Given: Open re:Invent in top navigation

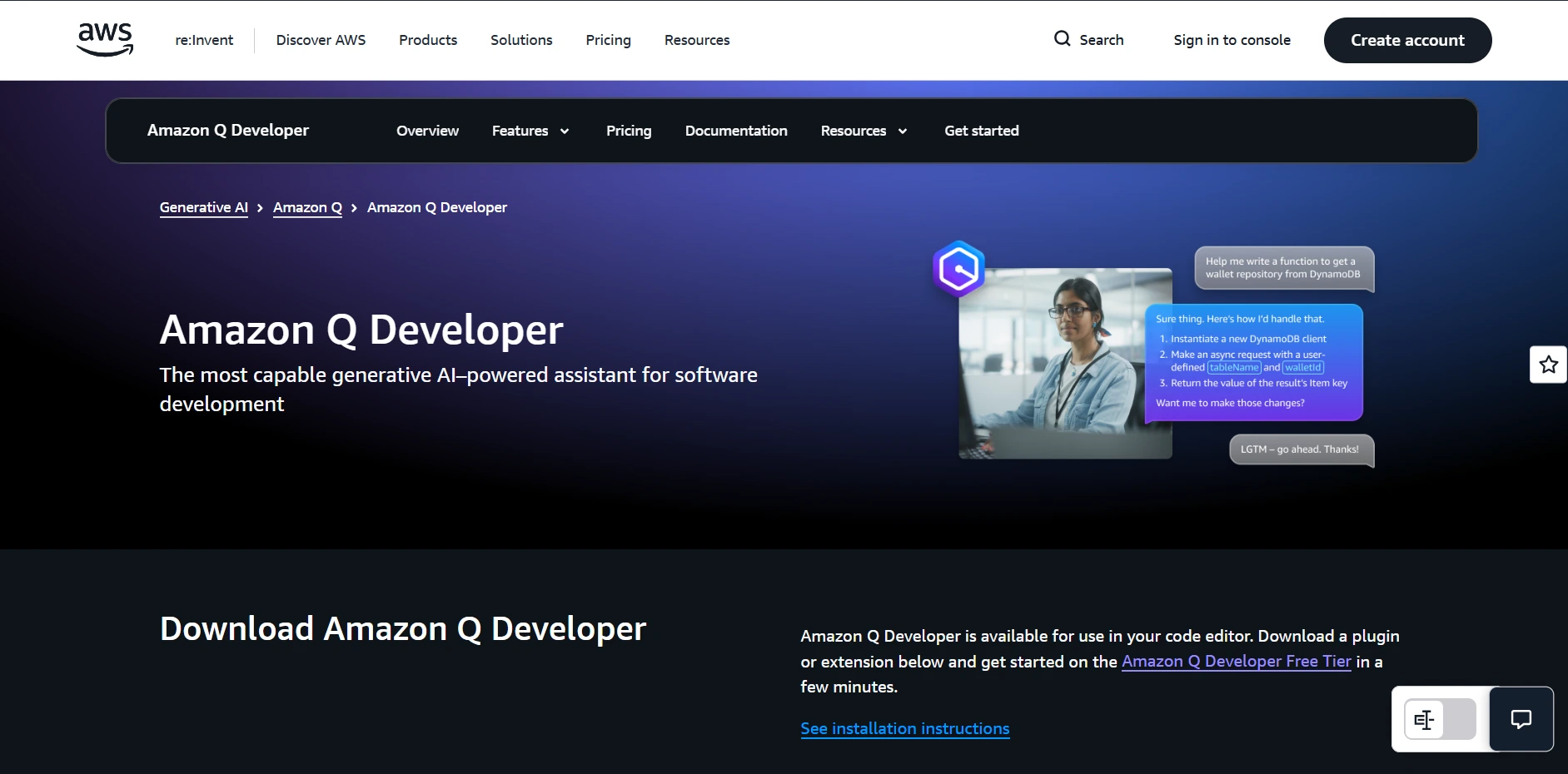Looking at the screenshot, I should (204, 40).
